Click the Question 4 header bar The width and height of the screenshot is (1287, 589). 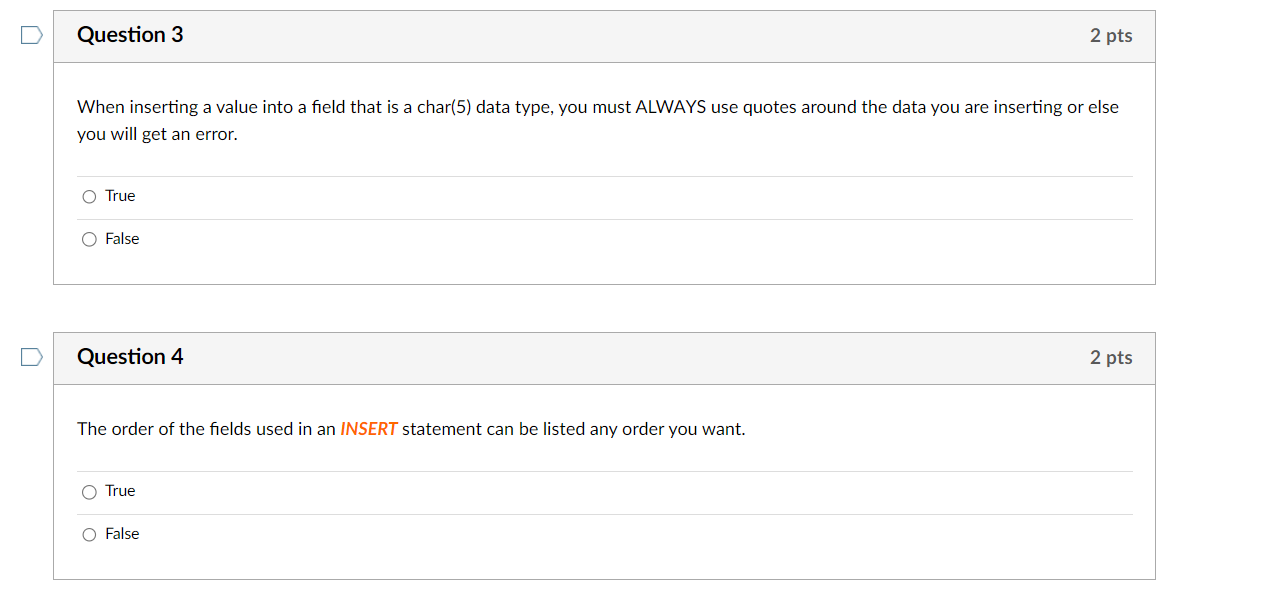tap(603, 356)
